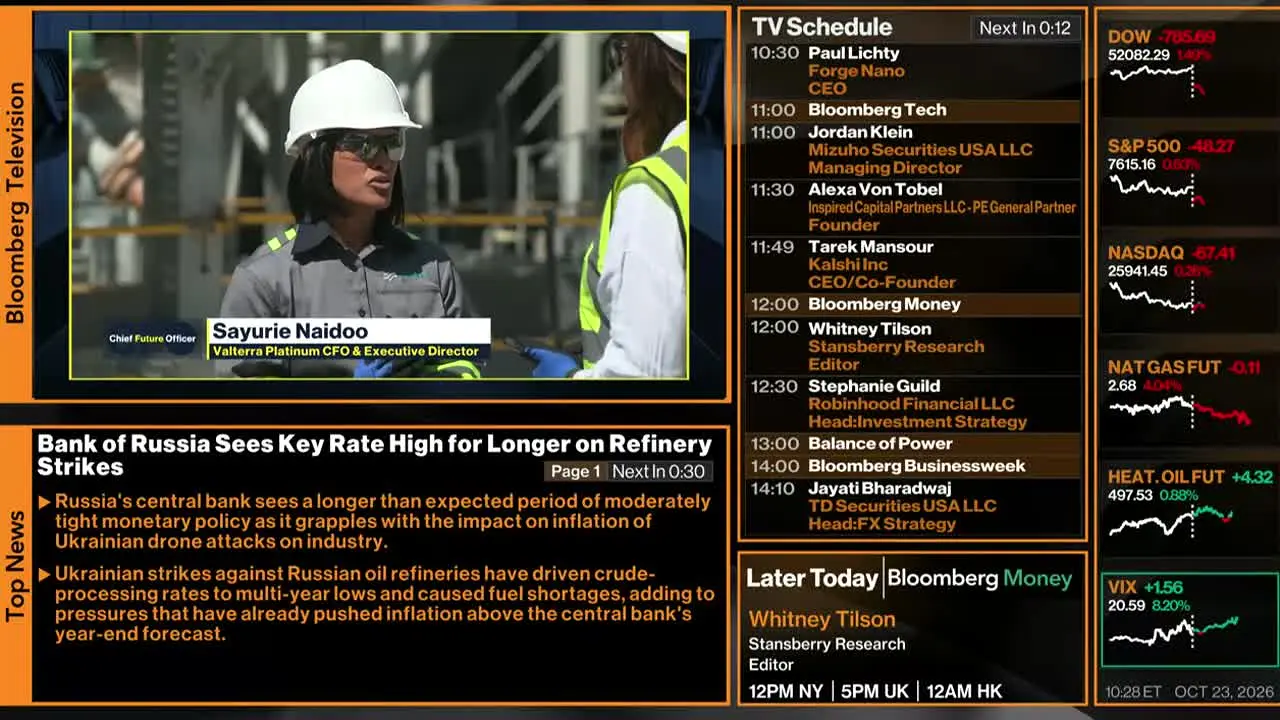1280x720 pixels.
Task: Open the S&P 500 index tile
Action: click(1188, 174)
